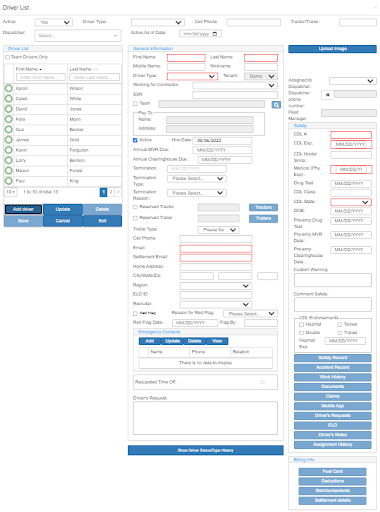The width and height of the screenshot is (380, 512).
Task: Open the CDL State dropdown
Action: (x=351, y=202)
